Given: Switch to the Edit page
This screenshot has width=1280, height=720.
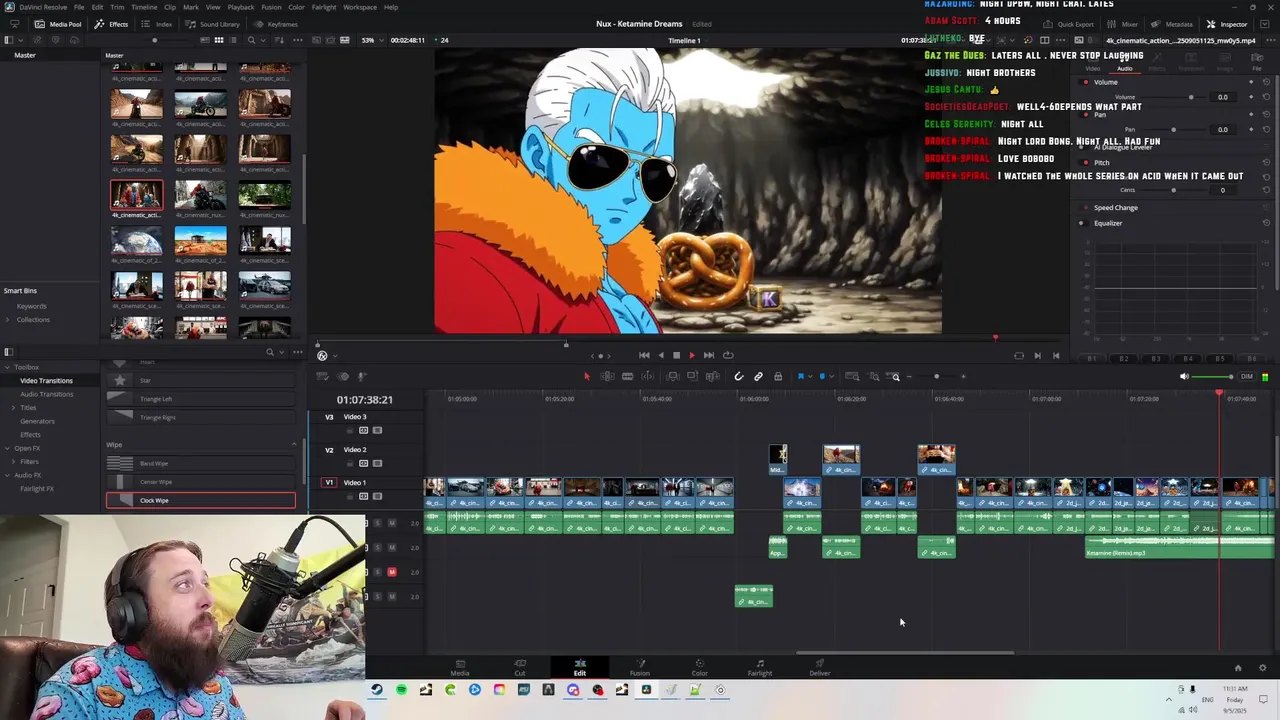Looking at the screenshot, I should [x=579, y=667].
